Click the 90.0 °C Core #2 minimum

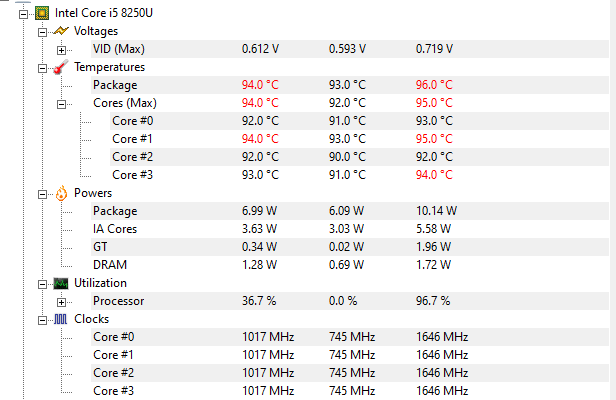pyautogui.click(x=347, y=157)
